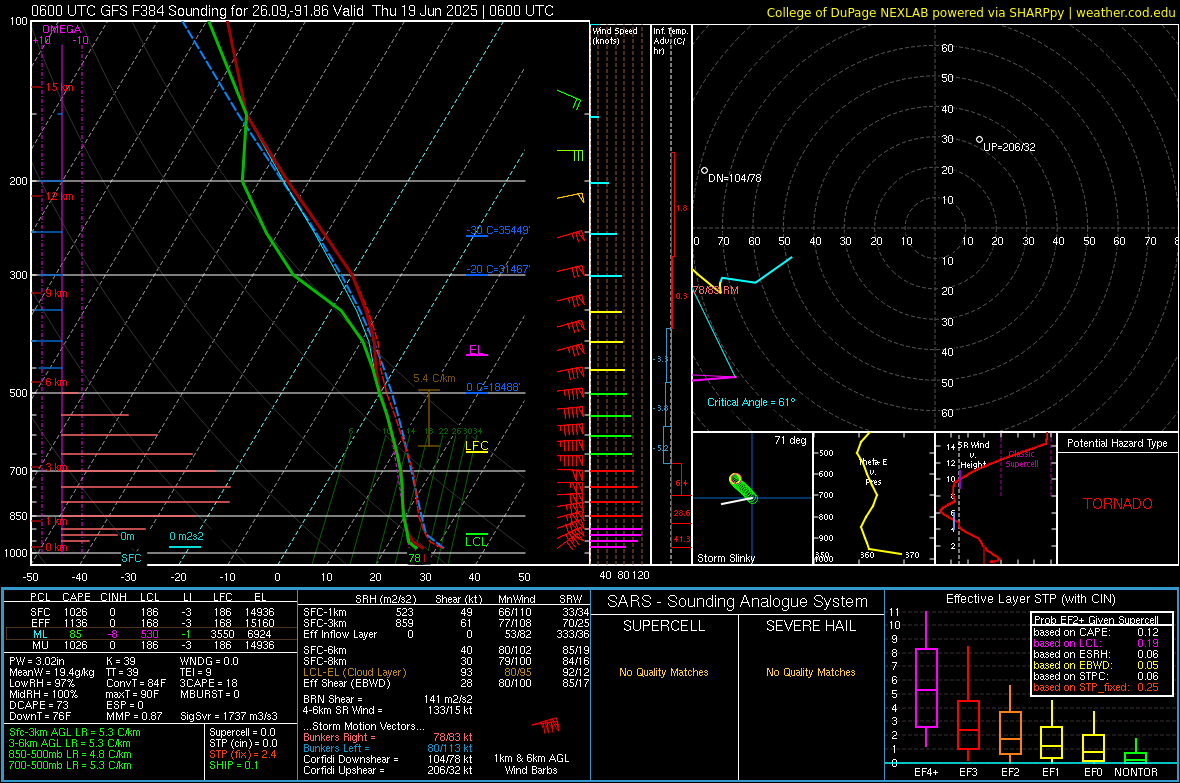The width and height of the screenshot is (1180, 783).
Task: Click the MMP = 0.87 value
Action: [134, 716]
